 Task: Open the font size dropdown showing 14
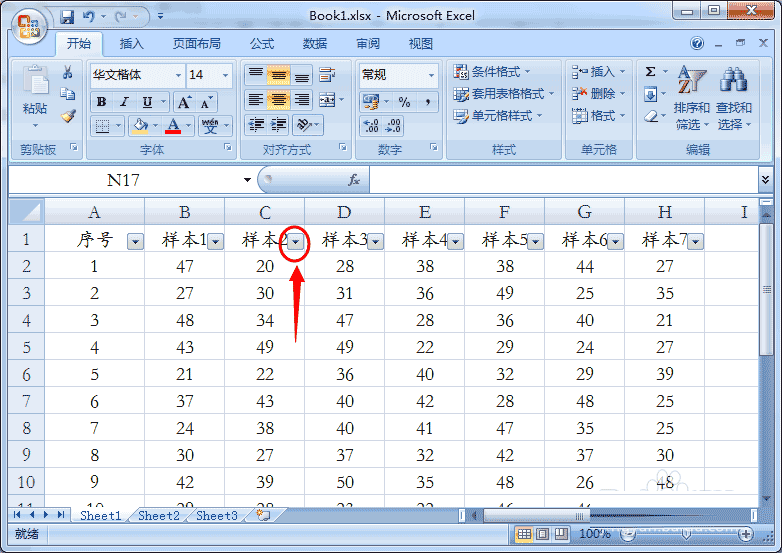(225, 75)
